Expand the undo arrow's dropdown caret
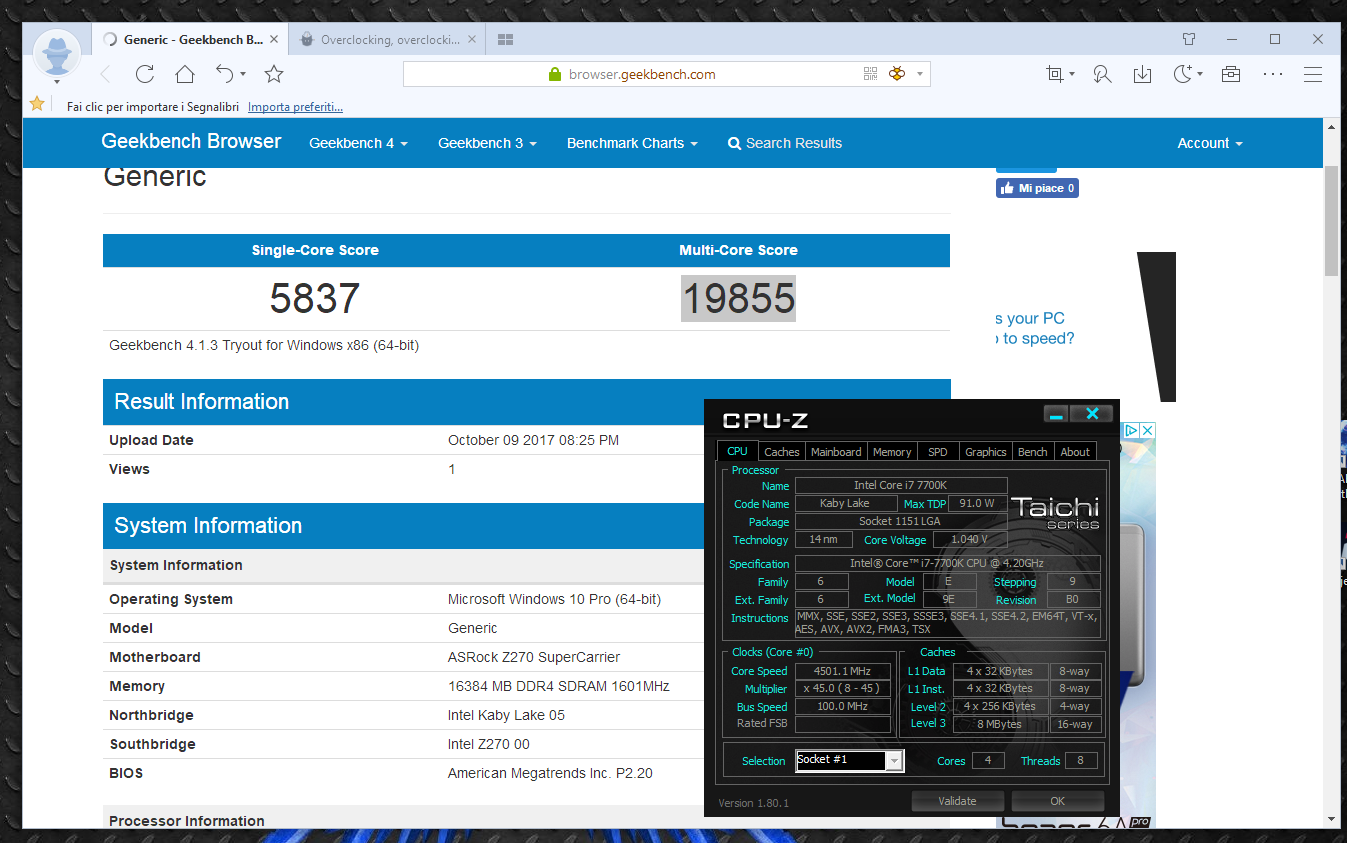The image size is (1347, 843). click(243, 74)
